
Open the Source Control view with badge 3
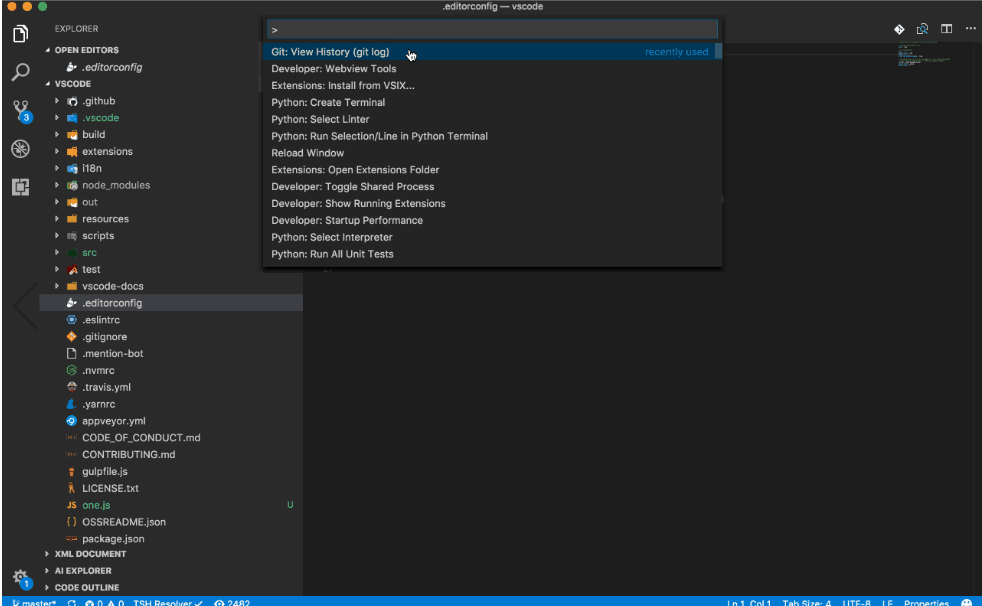(x=21, y=111)
